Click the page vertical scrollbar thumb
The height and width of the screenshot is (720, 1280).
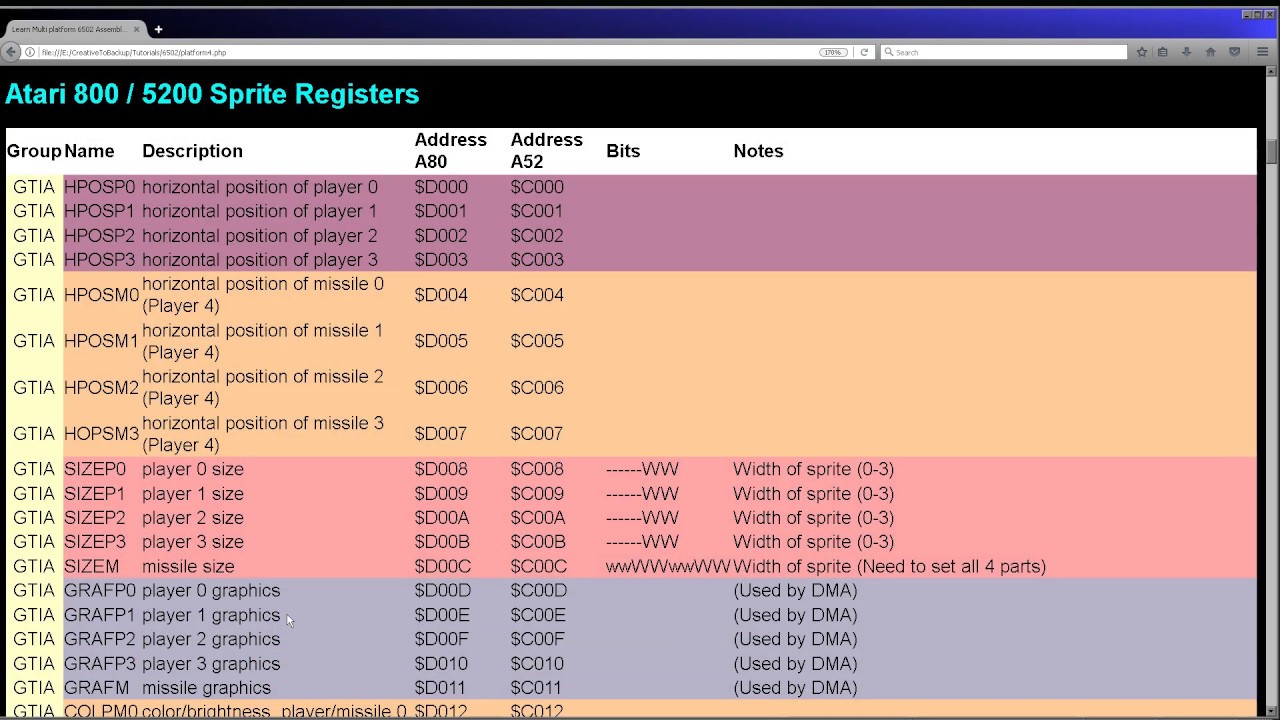coord(1272,151)
